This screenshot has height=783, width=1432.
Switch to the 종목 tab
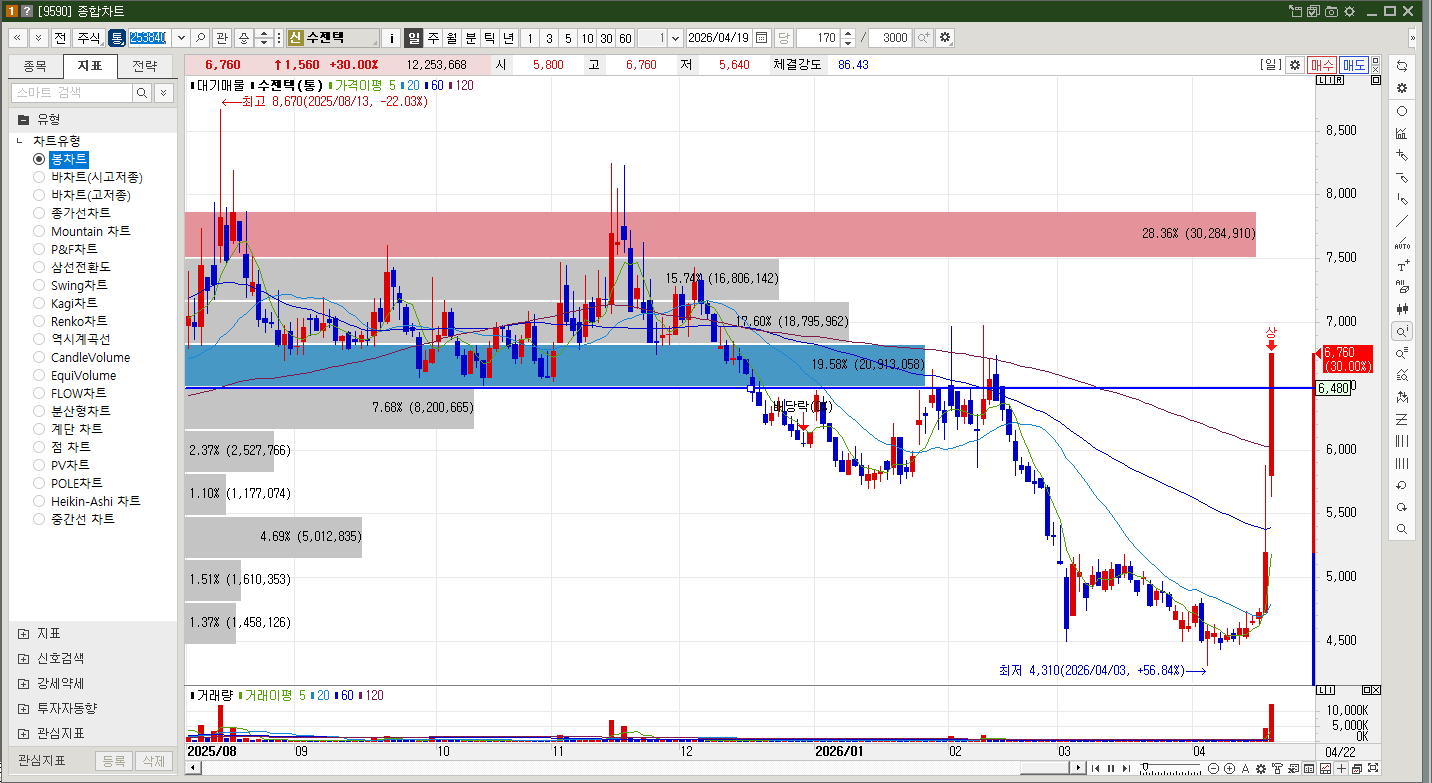35,67
